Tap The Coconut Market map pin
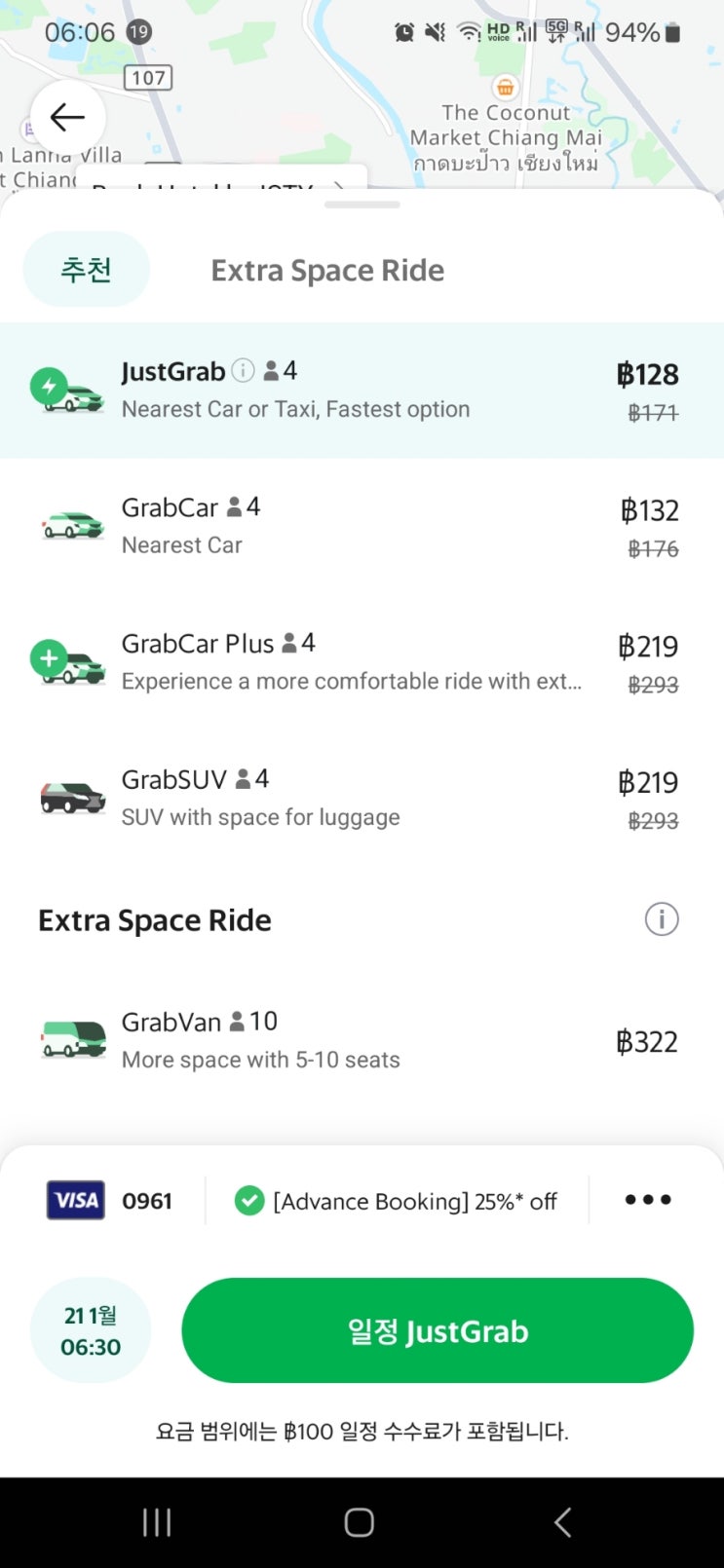724x1568 pixels. [x=505, y=87]
